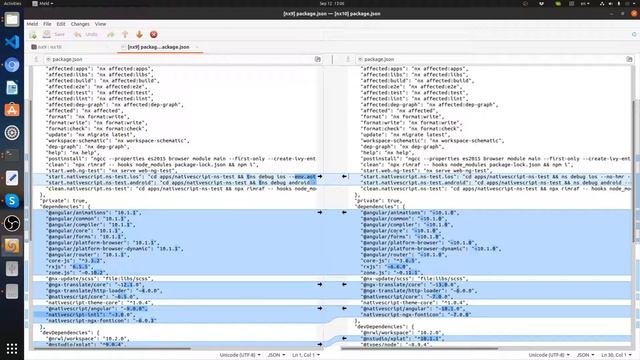Push the @angular/animations block to the right

tap(320, 212)
